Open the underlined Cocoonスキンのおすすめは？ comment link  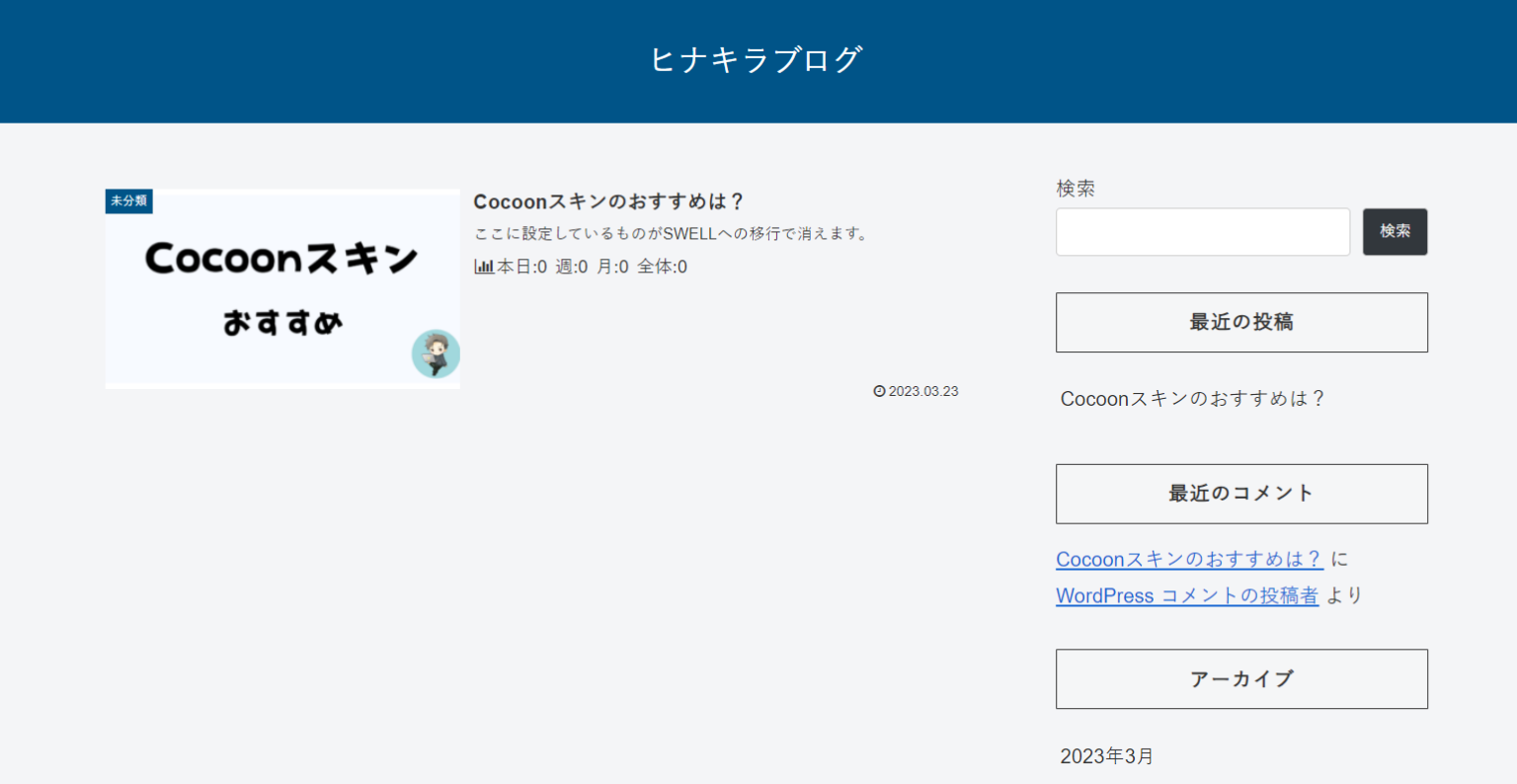(1189, 560)
